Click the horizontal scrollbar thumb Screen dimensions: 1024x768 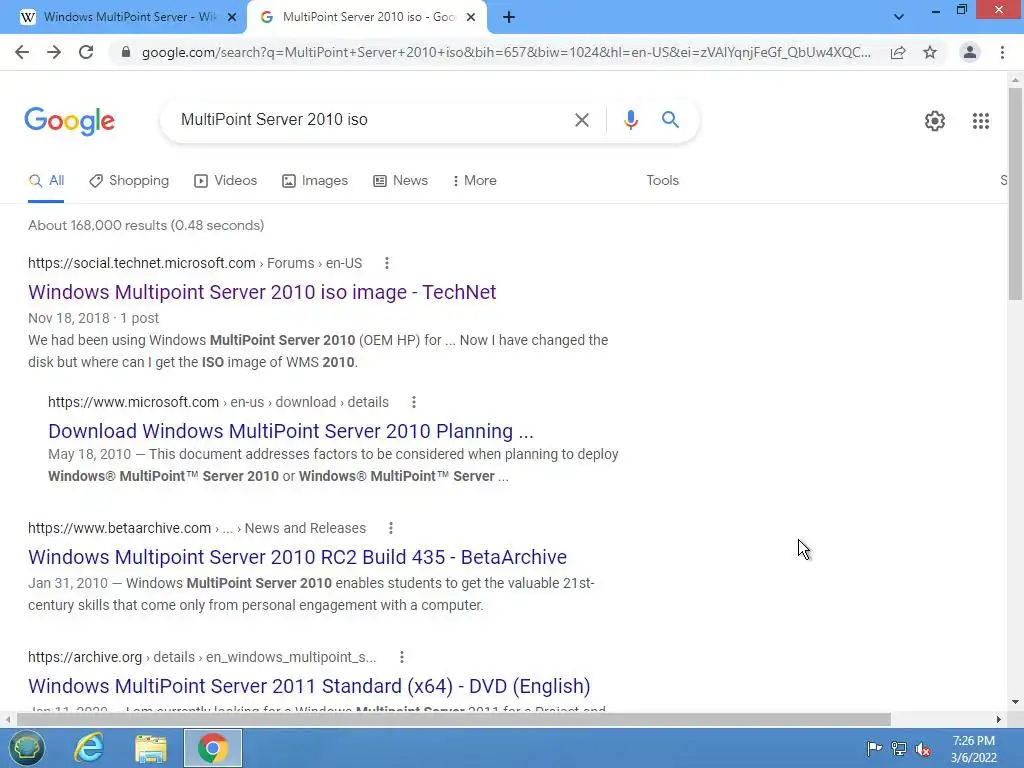tap(454, 720)
